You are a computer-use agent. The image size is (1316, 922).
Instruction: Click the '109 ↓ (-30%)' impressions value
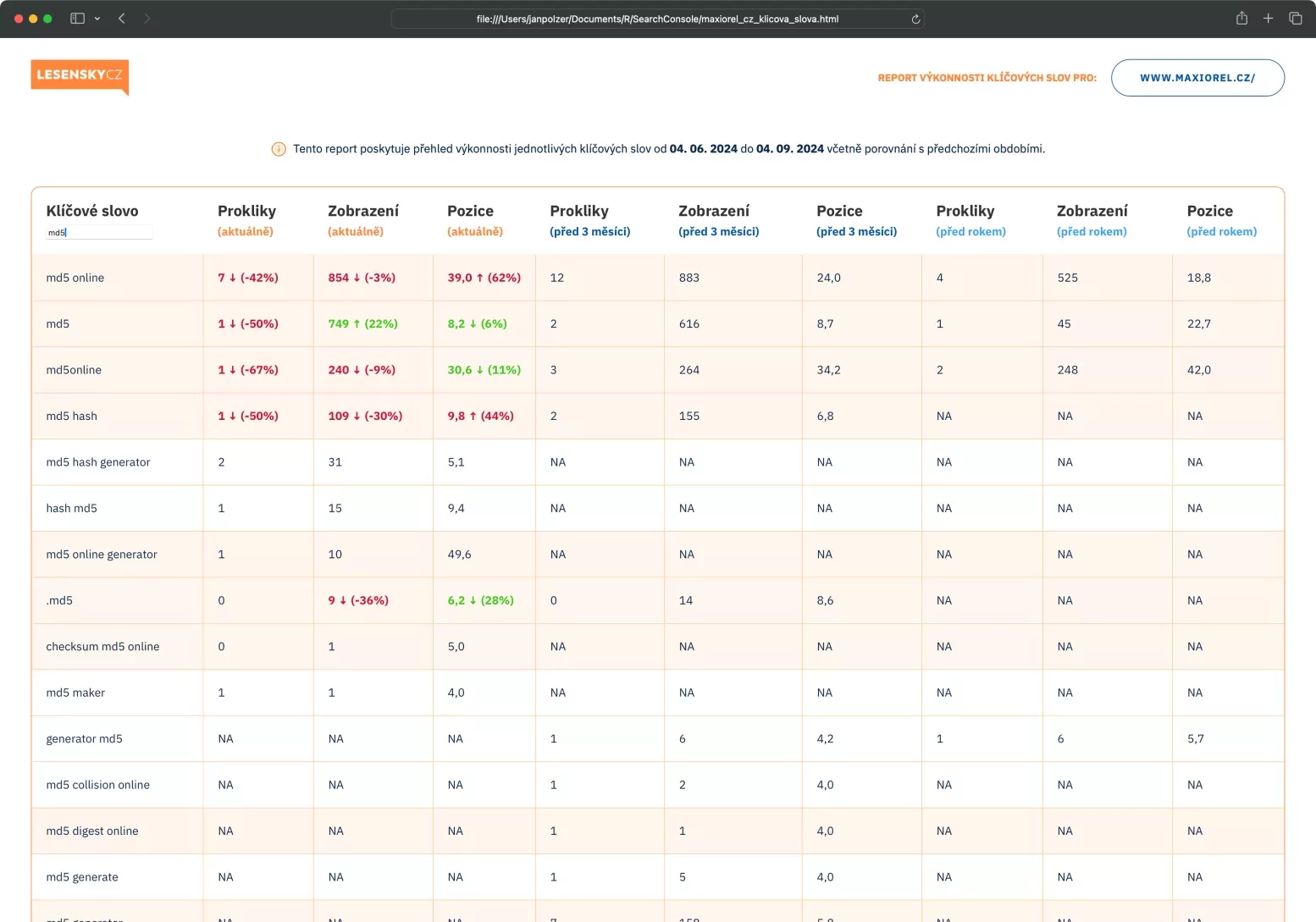[365, 416]
